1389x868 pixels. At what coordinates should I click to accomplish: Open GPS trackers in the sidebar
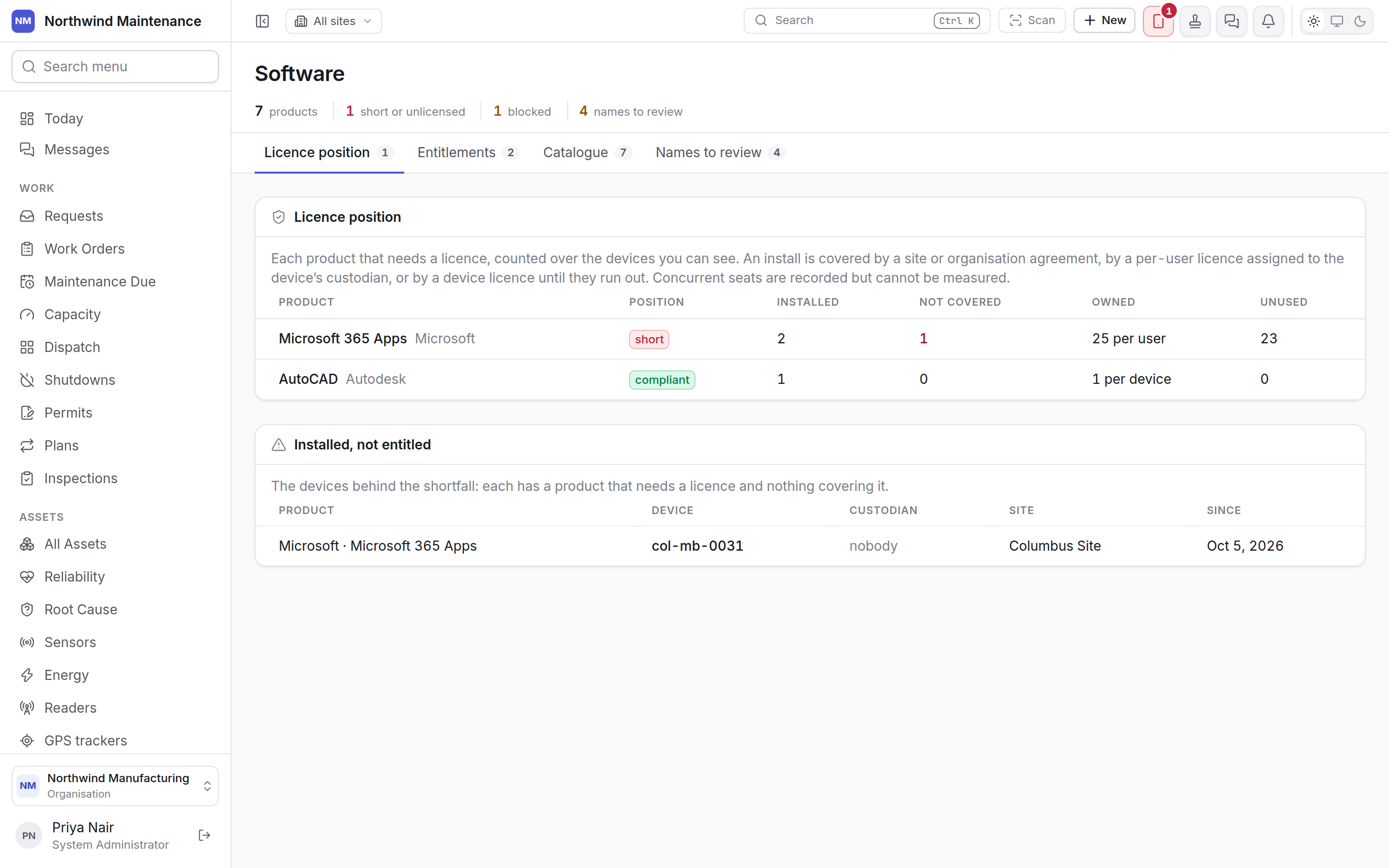tap(115, 741)
